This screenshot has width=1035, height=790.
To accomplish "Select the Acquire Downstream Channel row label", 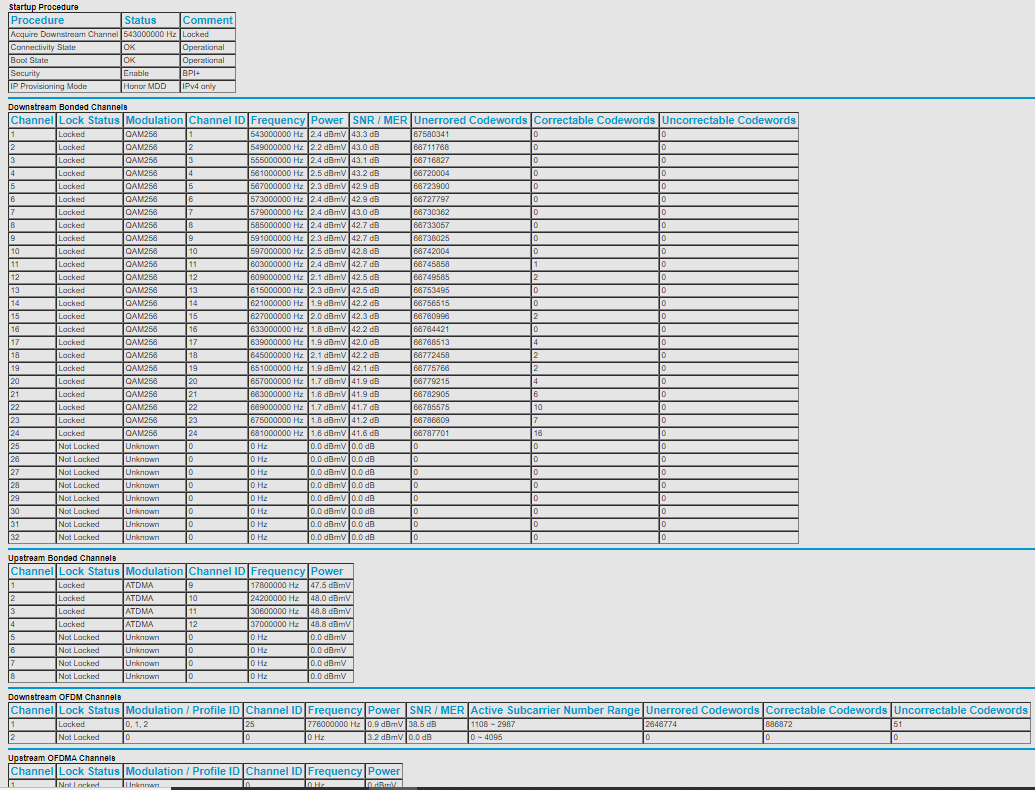I will coord(64,34).
